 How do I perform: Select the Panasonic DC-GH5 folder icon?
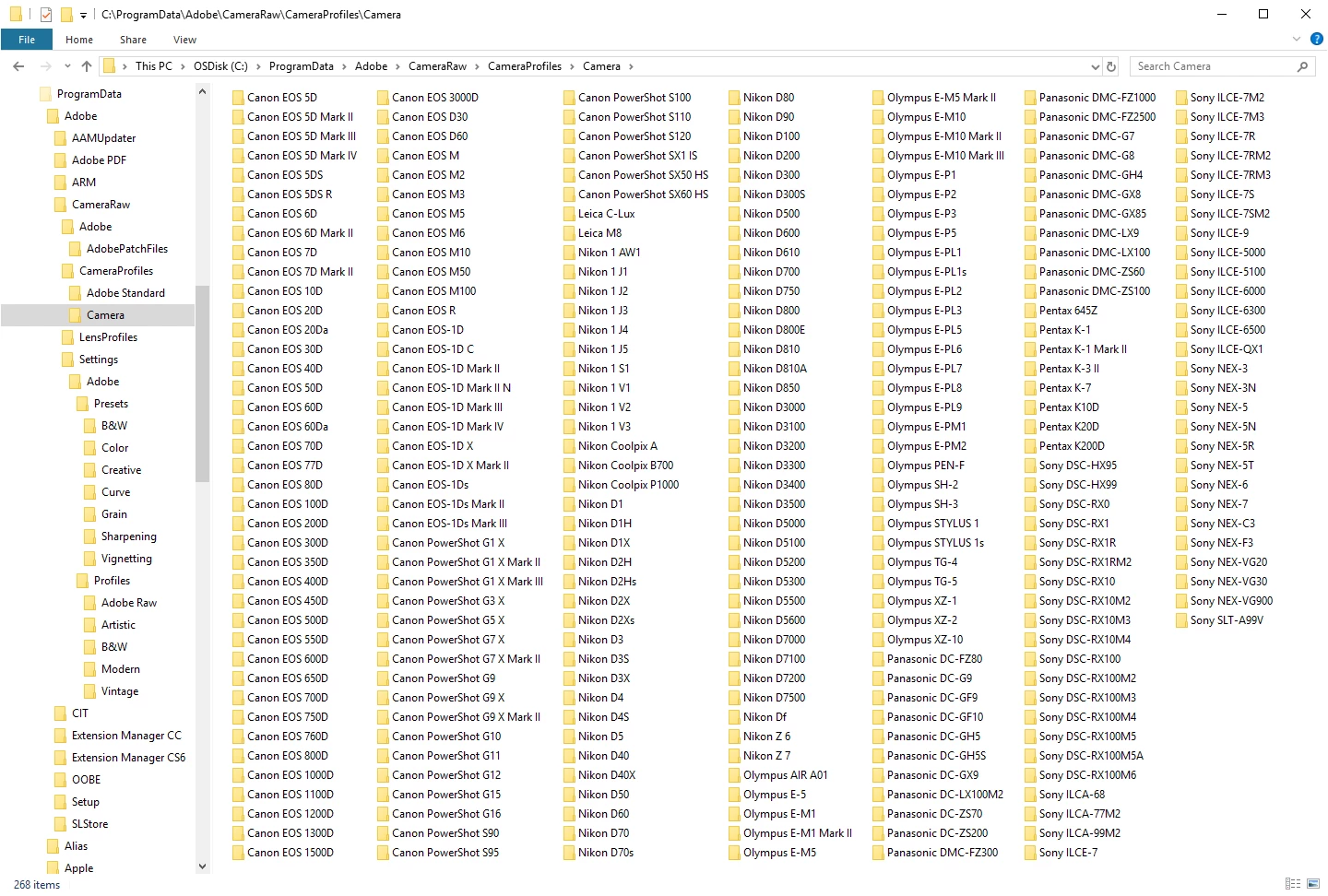(x=878, y=737)
